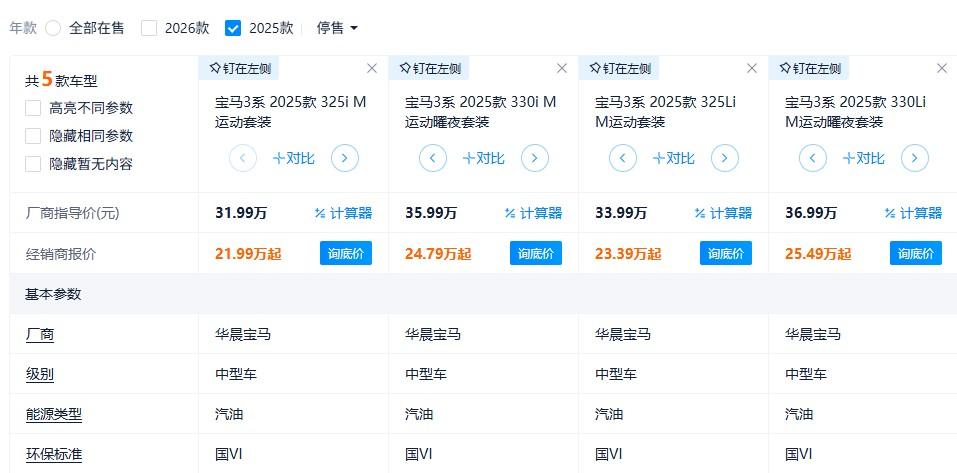Viewport: 957px width, 473px height.
Task: Open 计算器 for the 33.99万 model
Action: (x=723, y=213)
